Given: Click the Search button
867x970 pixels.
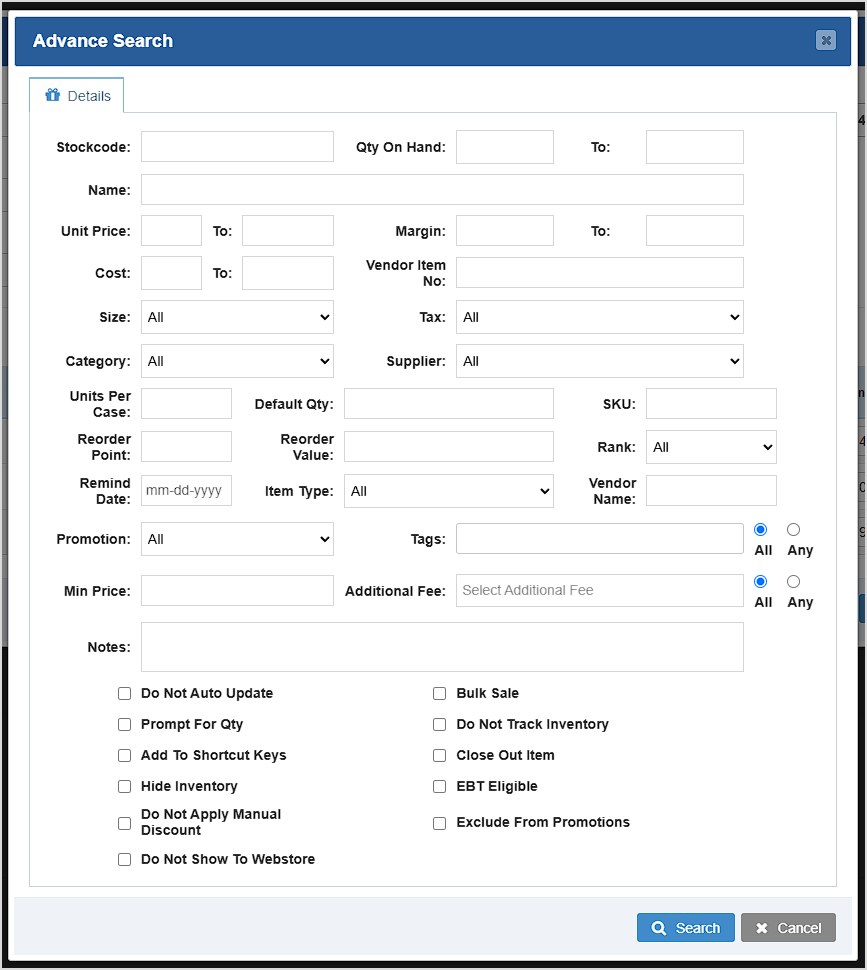Looking at the screenshot, I should (686, 927).
